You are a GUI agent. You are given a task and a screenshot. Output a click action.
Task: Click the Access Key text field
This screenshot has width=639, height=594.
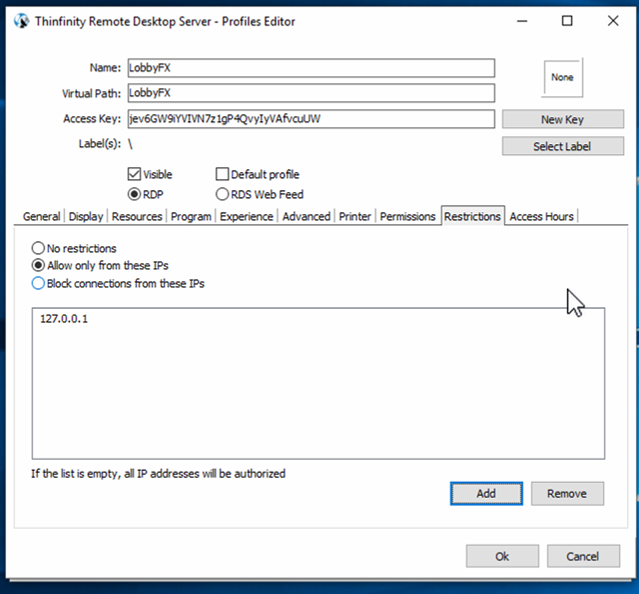[310, 119]
